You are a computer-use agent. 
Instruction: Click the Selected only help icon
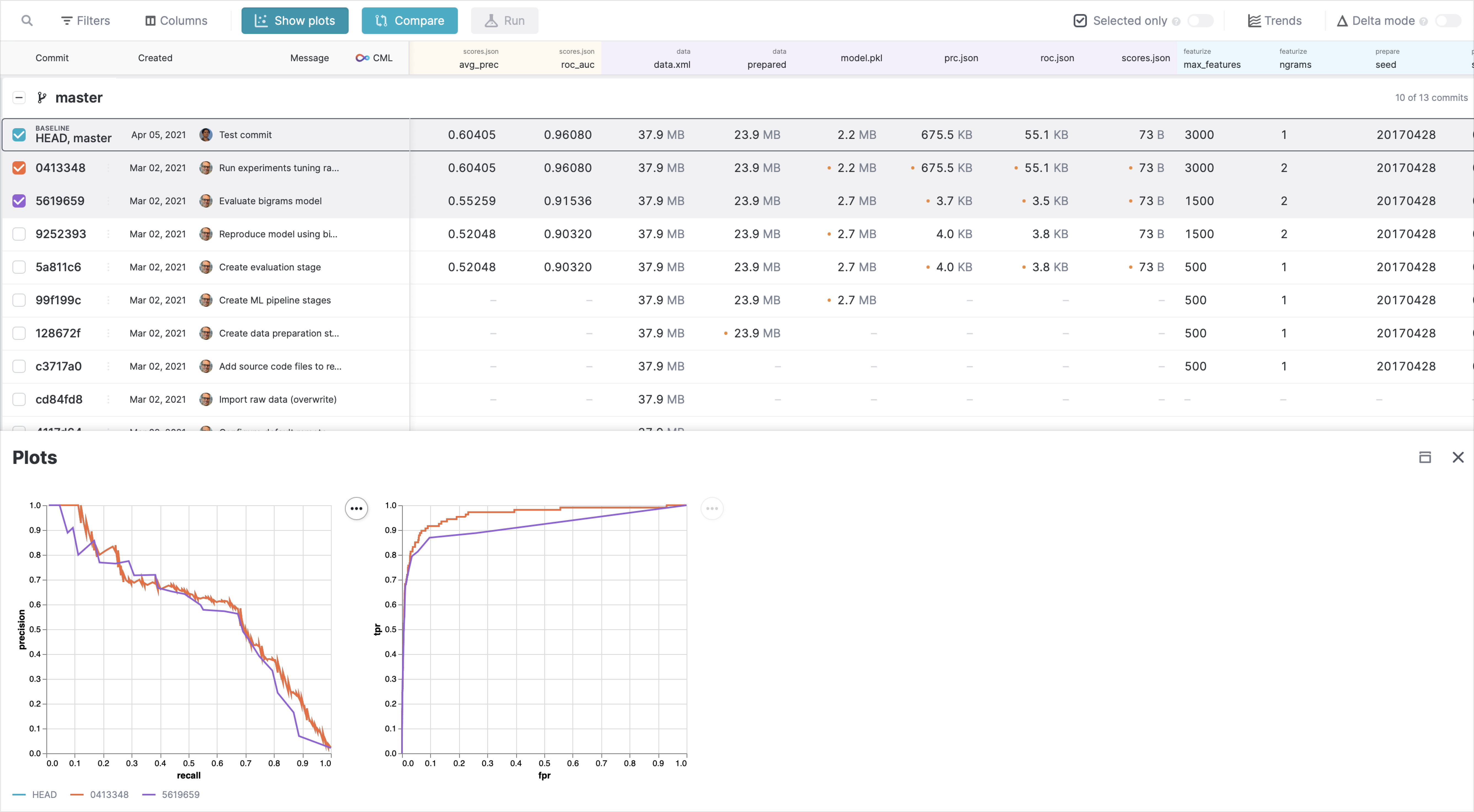(1176, 22)
